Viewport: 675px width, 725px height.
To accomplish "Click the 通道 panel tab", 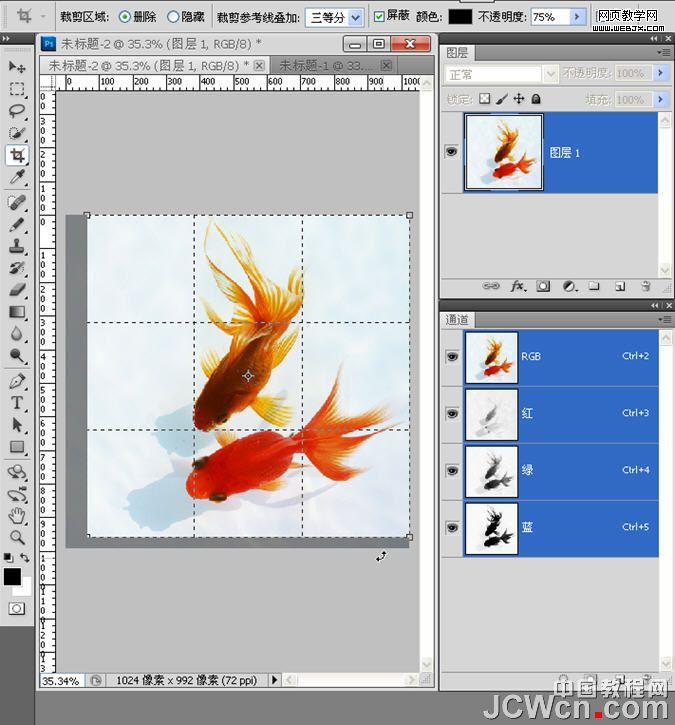I will [x=458, y=319].
